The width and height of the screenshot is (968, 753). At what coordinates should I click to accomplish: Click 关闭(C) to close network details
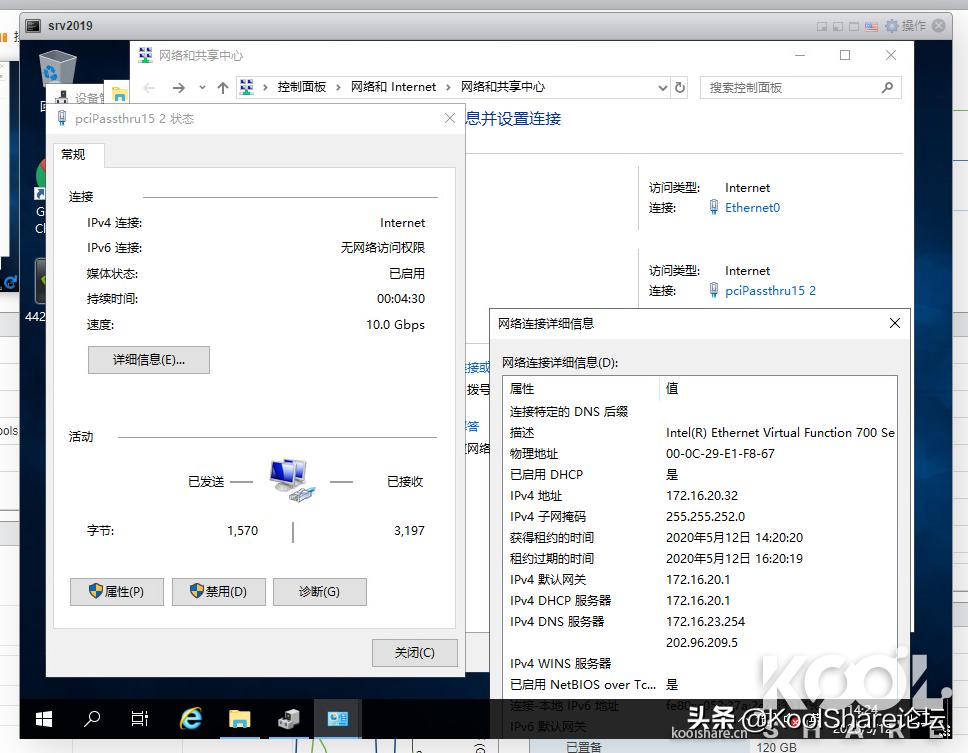(414, 652)
